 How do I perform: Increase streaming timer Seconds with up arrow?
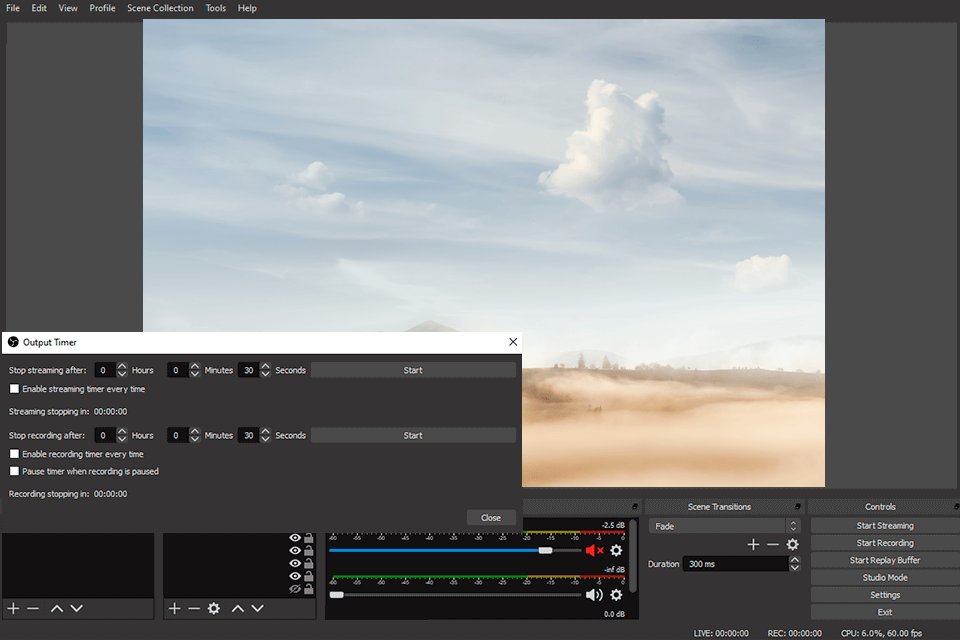click(265, 365)
